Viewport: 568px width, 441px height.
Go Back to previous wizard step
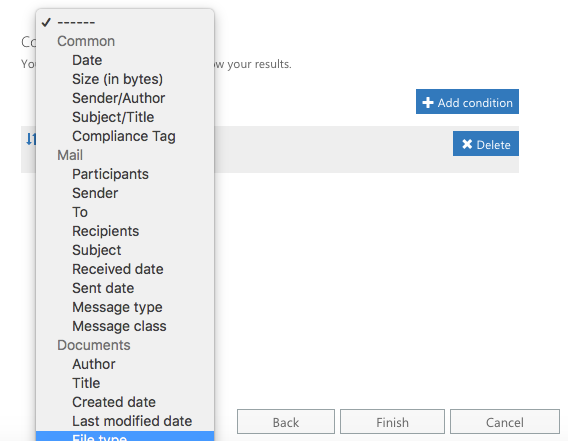[286, 422]
